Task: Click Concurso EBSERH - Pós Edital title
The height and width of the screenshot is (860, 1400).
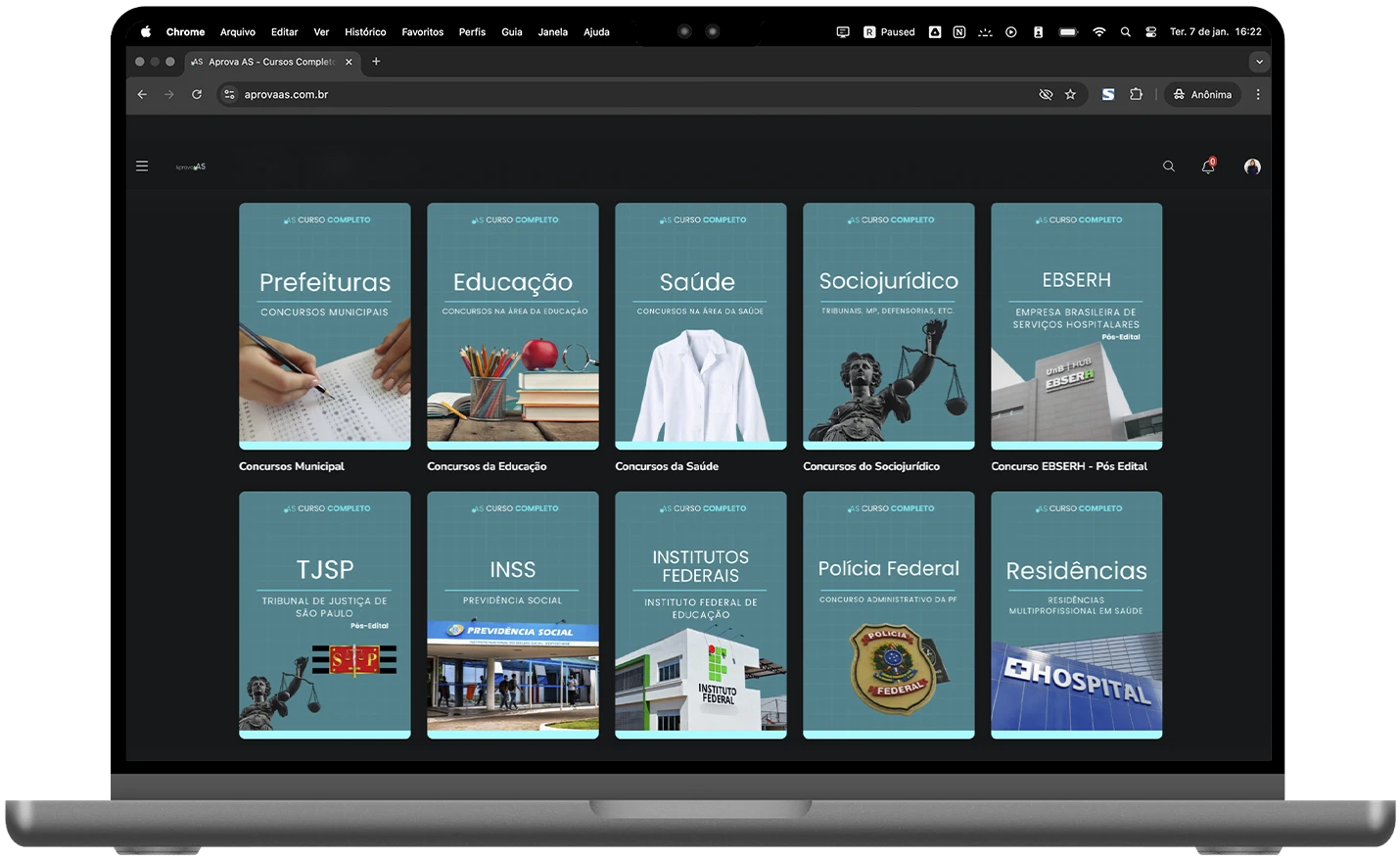Action: coord(1069,466)
